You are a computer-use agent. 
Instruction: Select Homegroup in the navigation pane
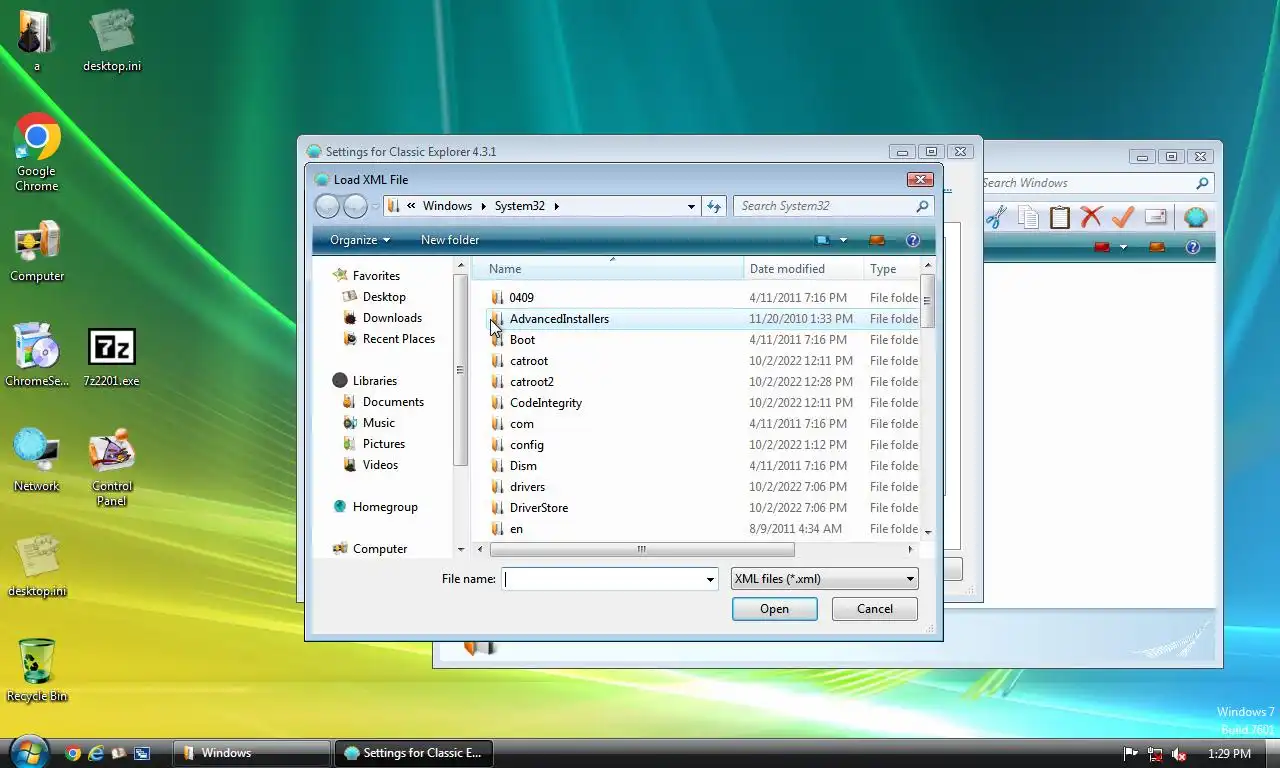pyautogui.click(x=385, y=507)
